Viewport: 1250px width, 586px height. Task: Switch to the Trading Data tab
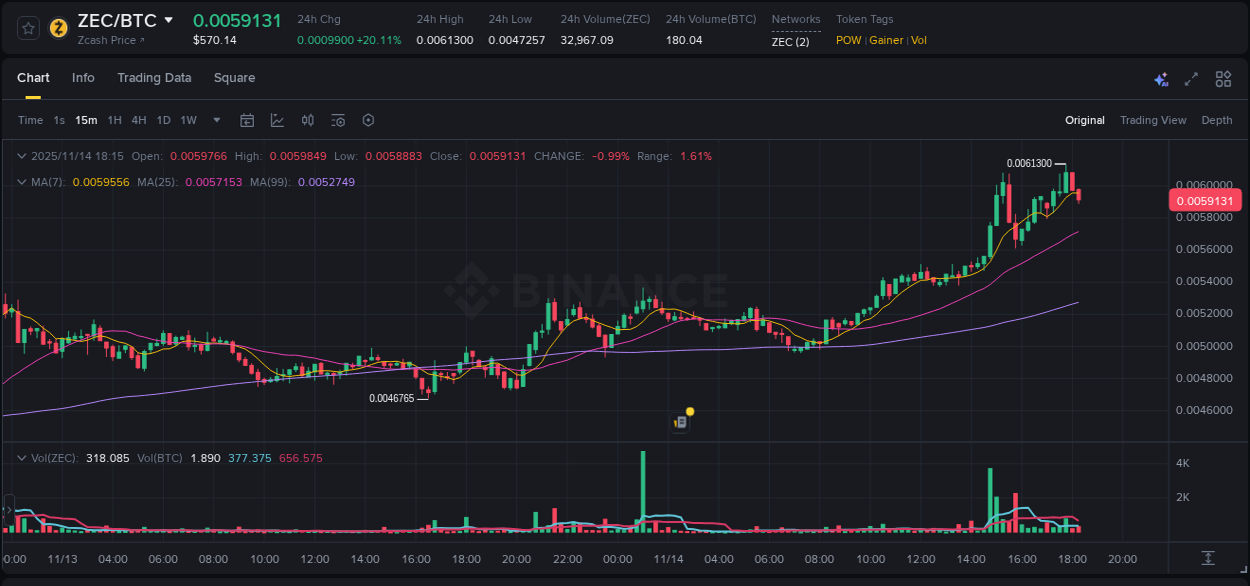[154, 78]
